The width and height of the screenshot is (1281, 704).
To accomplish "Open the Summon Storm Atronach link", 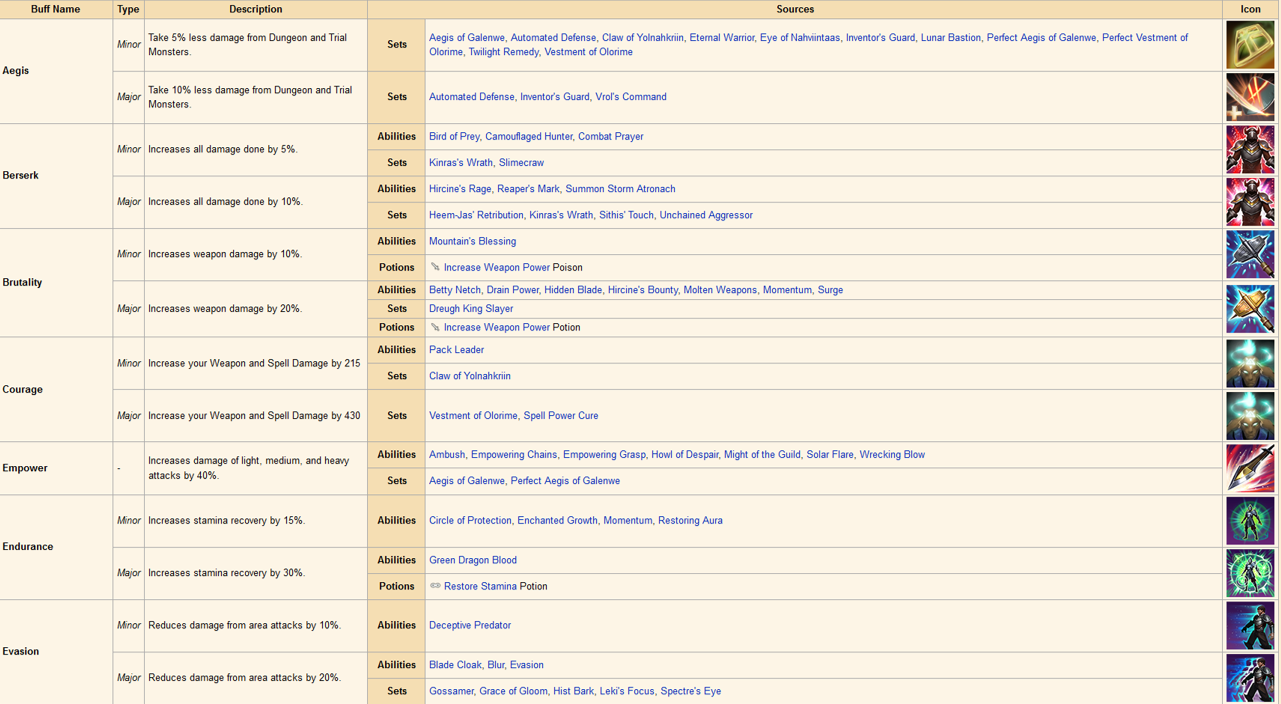I will click(x=620, y=189).
